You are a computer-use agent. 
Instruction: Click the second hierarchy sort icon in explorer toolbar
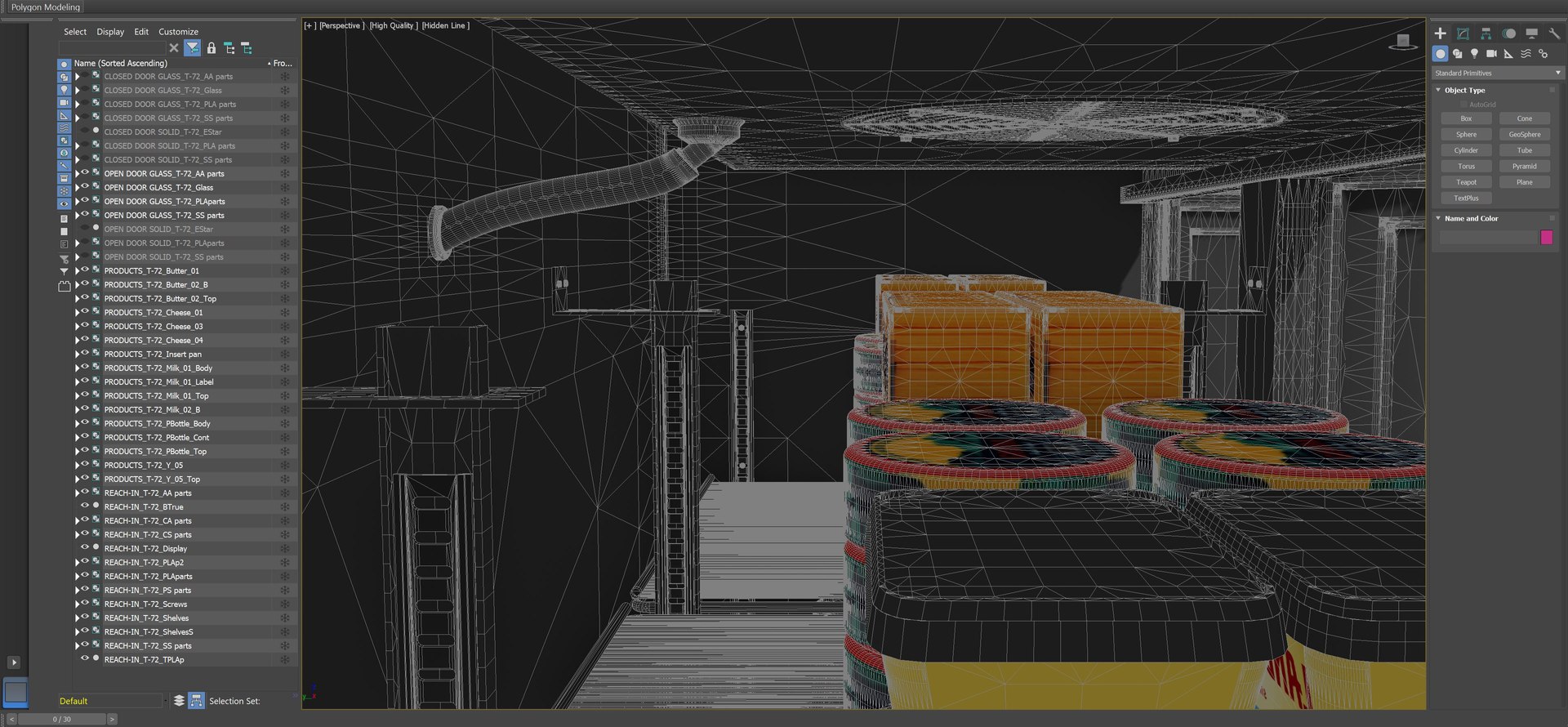247,48
